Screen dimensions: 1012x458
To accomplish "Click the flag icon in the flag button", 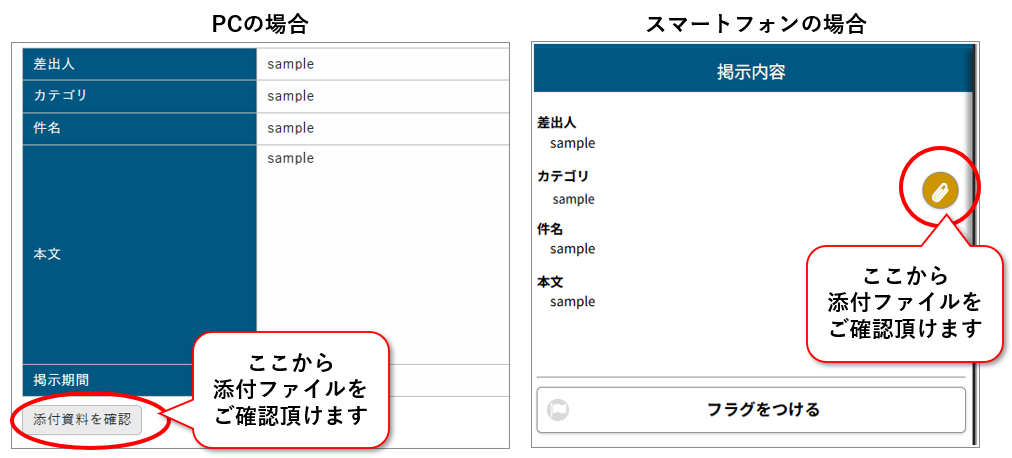I will pyautogui.click(x=558, y=409).
